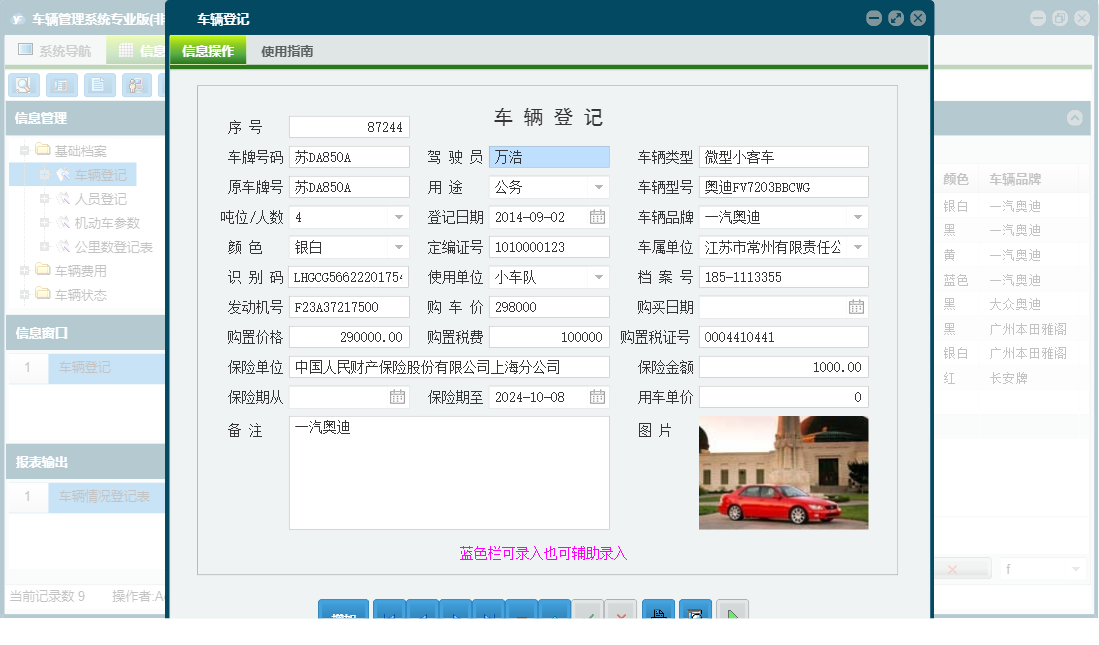This screenshot has height=645, width=1099.
Task: Click the red car photo in the 图片 field
Action: 783,470
